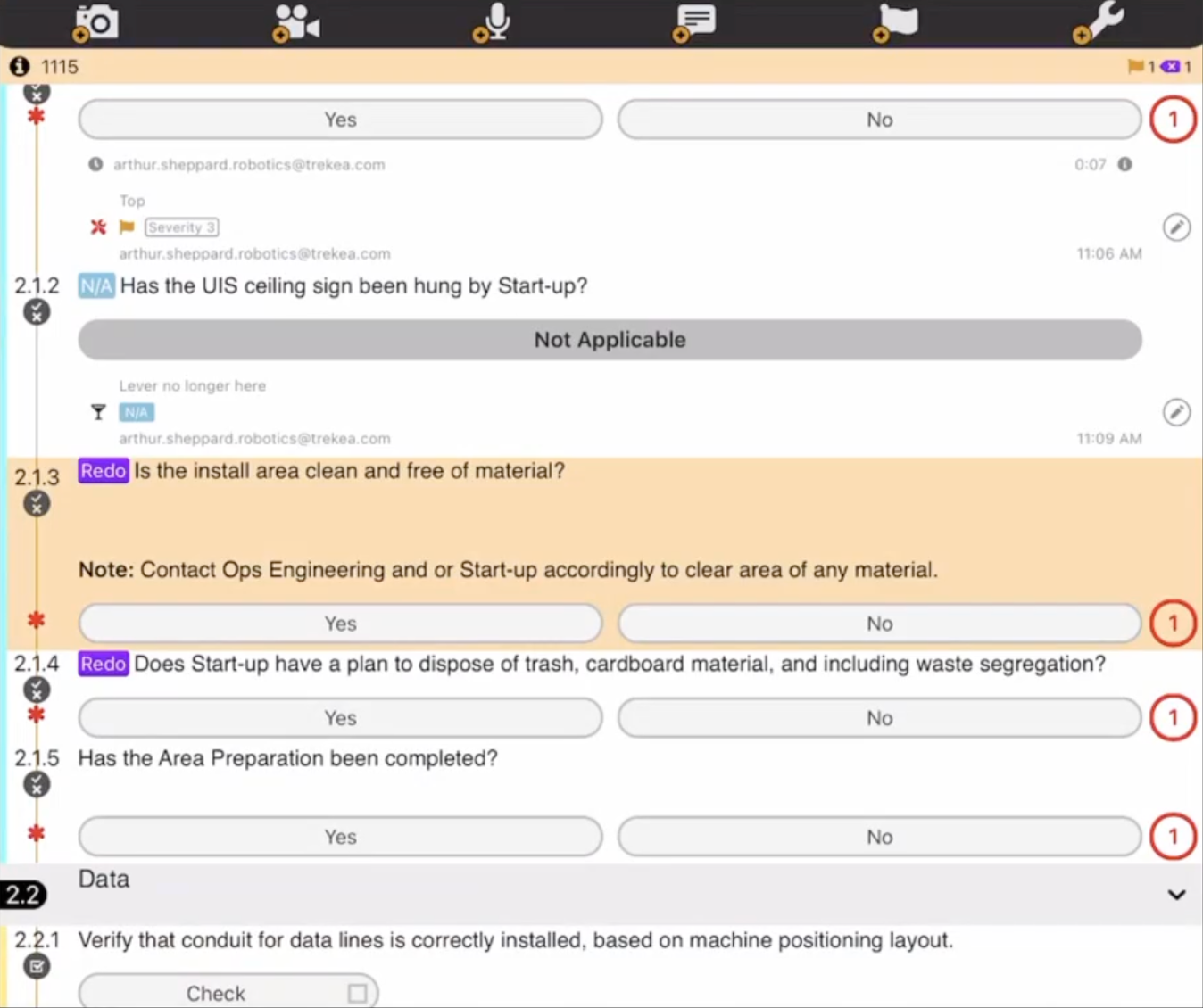Tap the add flag icon
1203x1008 pixels.
pos(896,21)
